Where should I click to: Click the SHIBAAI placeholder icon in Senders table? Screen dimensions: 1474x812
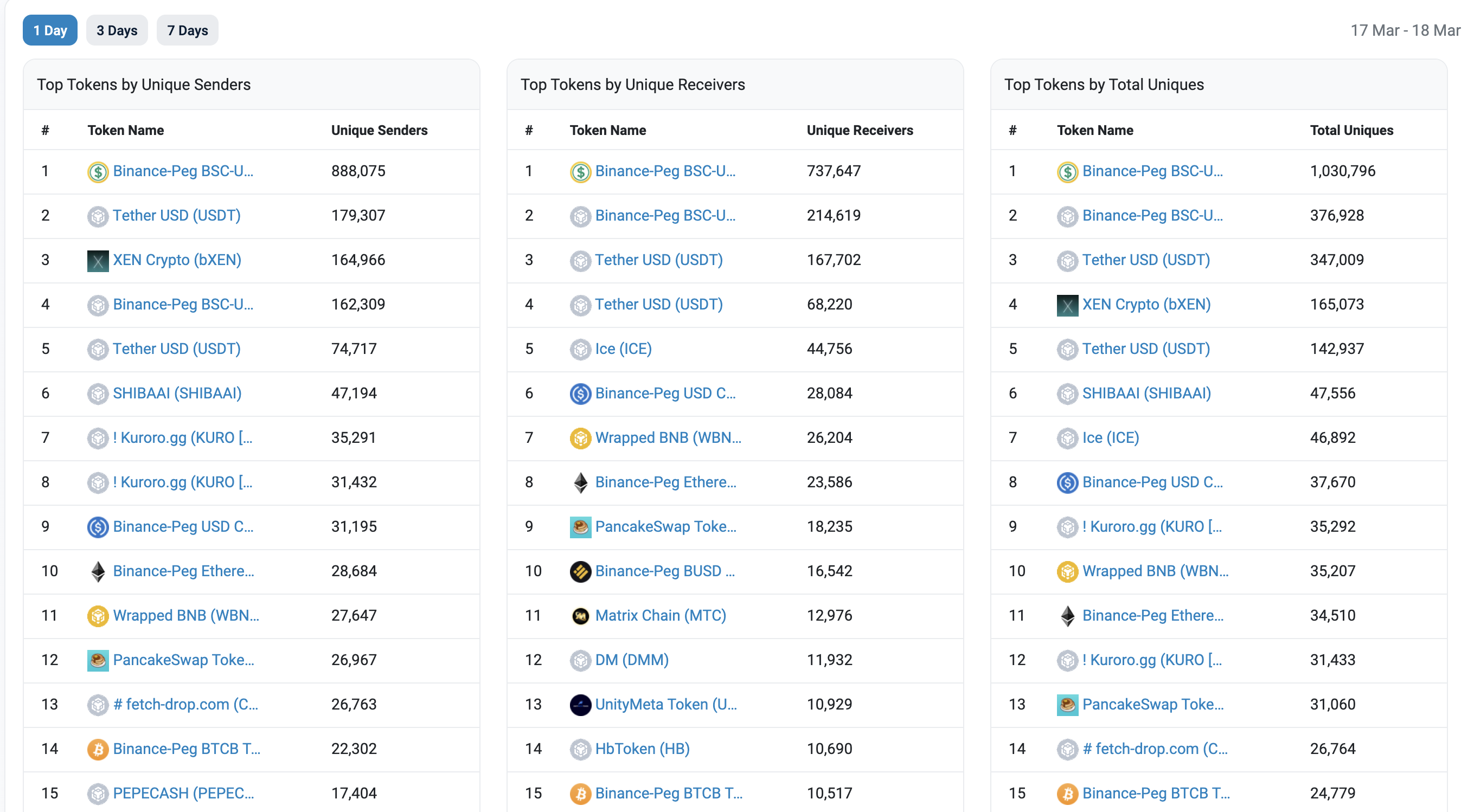tap(98, 394)
